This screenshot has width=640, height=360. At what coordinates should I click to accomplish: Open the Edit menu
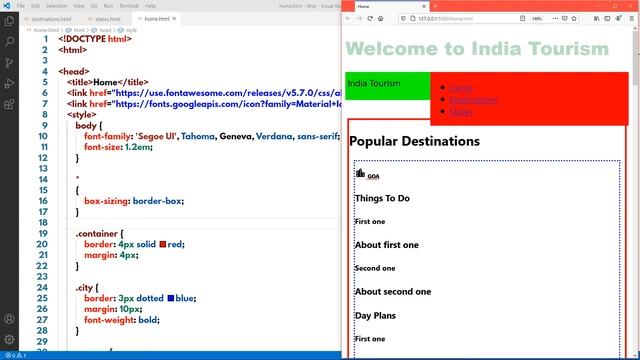(x=36, y=6)
